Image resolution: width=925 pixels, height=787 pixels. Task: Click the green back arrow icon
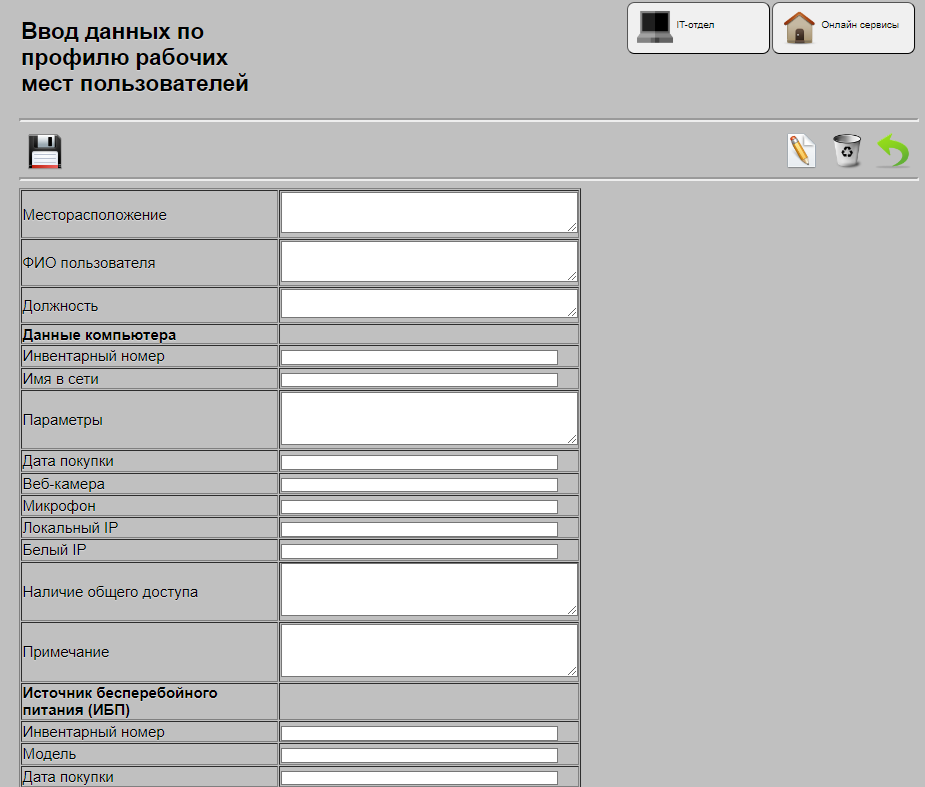[893, 151]
